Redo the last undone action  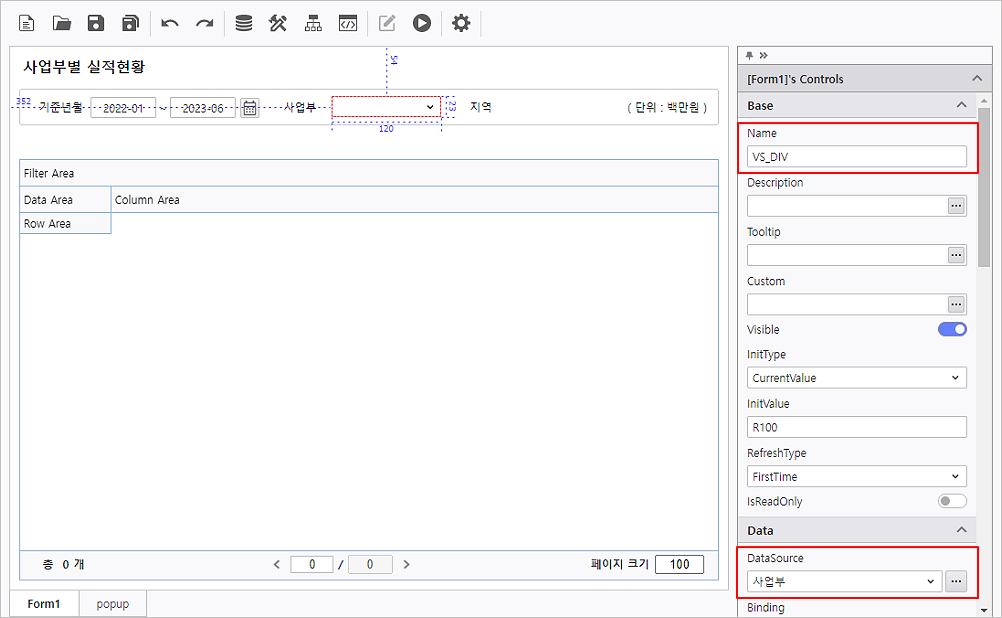point(204,23)
